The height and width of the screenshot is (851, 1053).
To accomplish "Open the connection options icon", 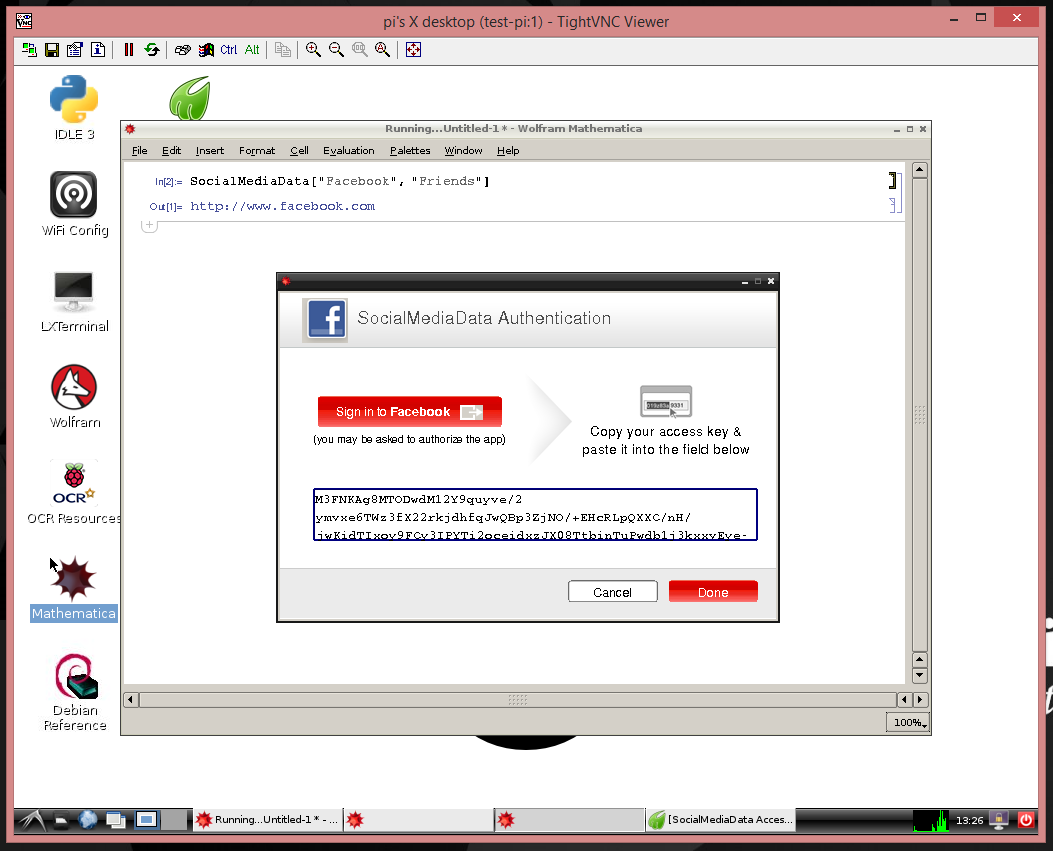I will pyautogui.click(x=75, y=50).
